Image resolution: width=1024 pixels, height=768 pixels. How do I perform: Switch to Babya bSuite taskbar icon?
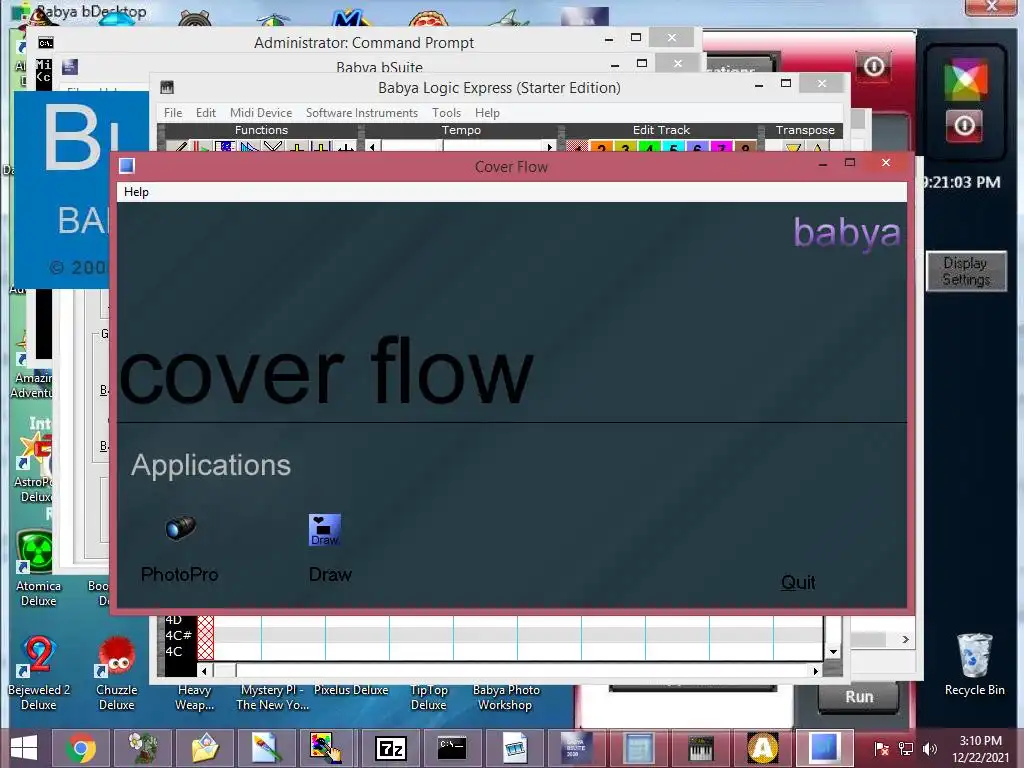[577, 748]
